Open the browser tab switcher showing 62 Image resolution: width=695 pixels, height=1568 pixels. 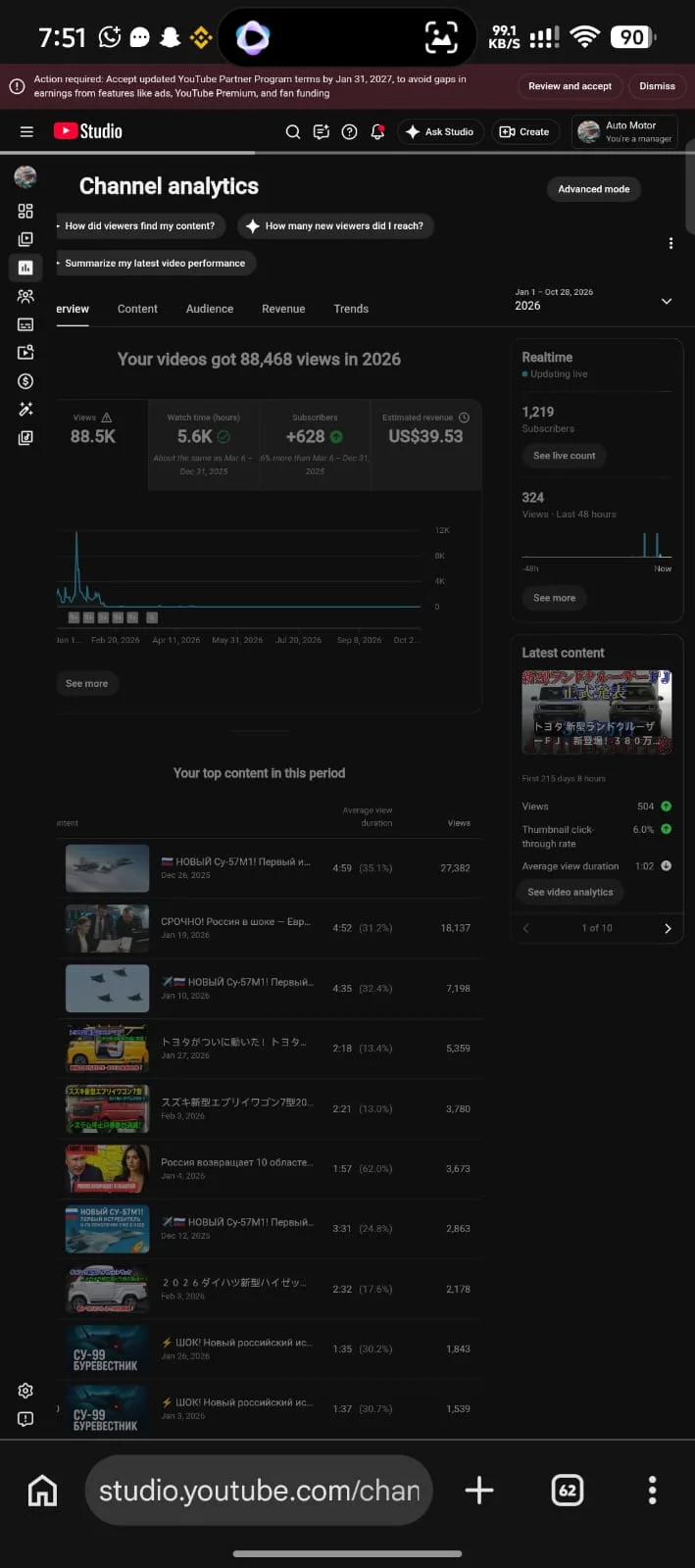tap(568, 1491)
